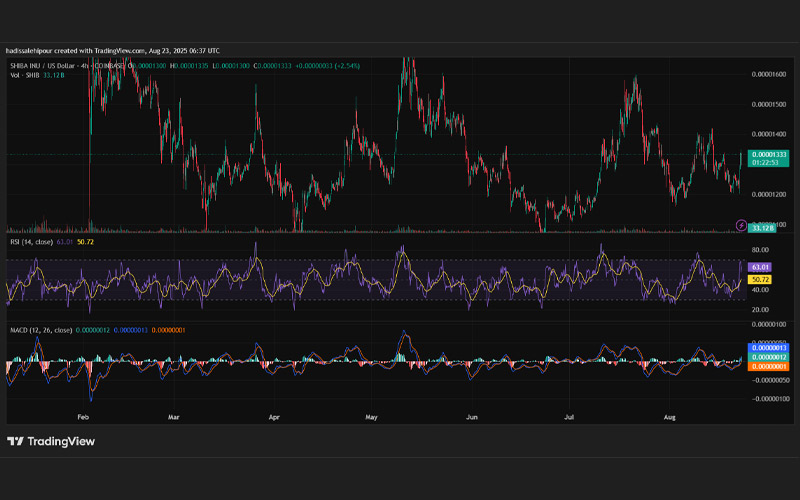This screenshot has height=500, width=800.
Task: Click the H0.00001335 high value in the header
Action: pyautogui.click(x=189, y=66)
